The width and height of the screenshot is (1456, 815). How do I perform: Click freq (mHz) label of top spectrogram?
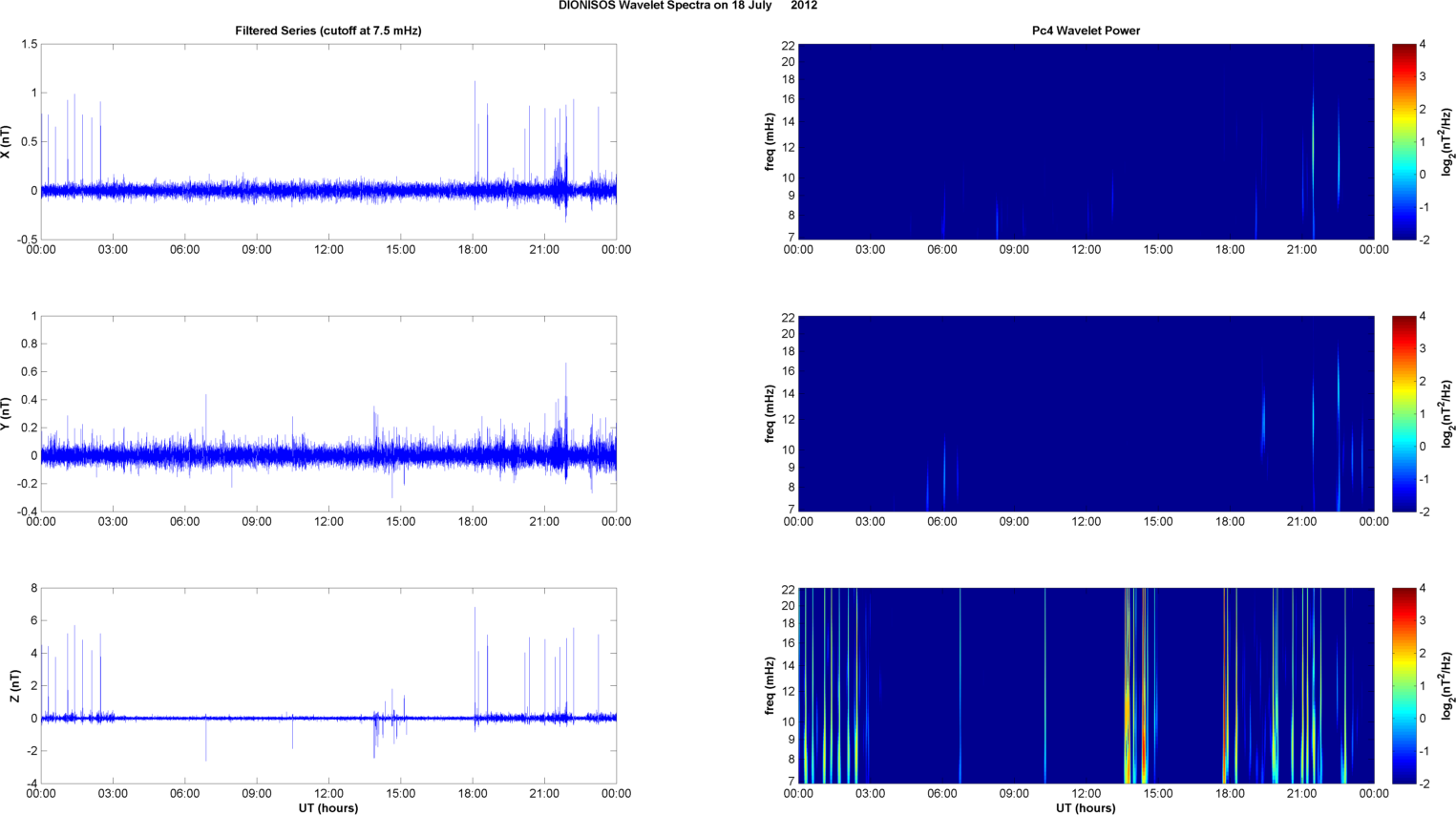click(770, 141)
